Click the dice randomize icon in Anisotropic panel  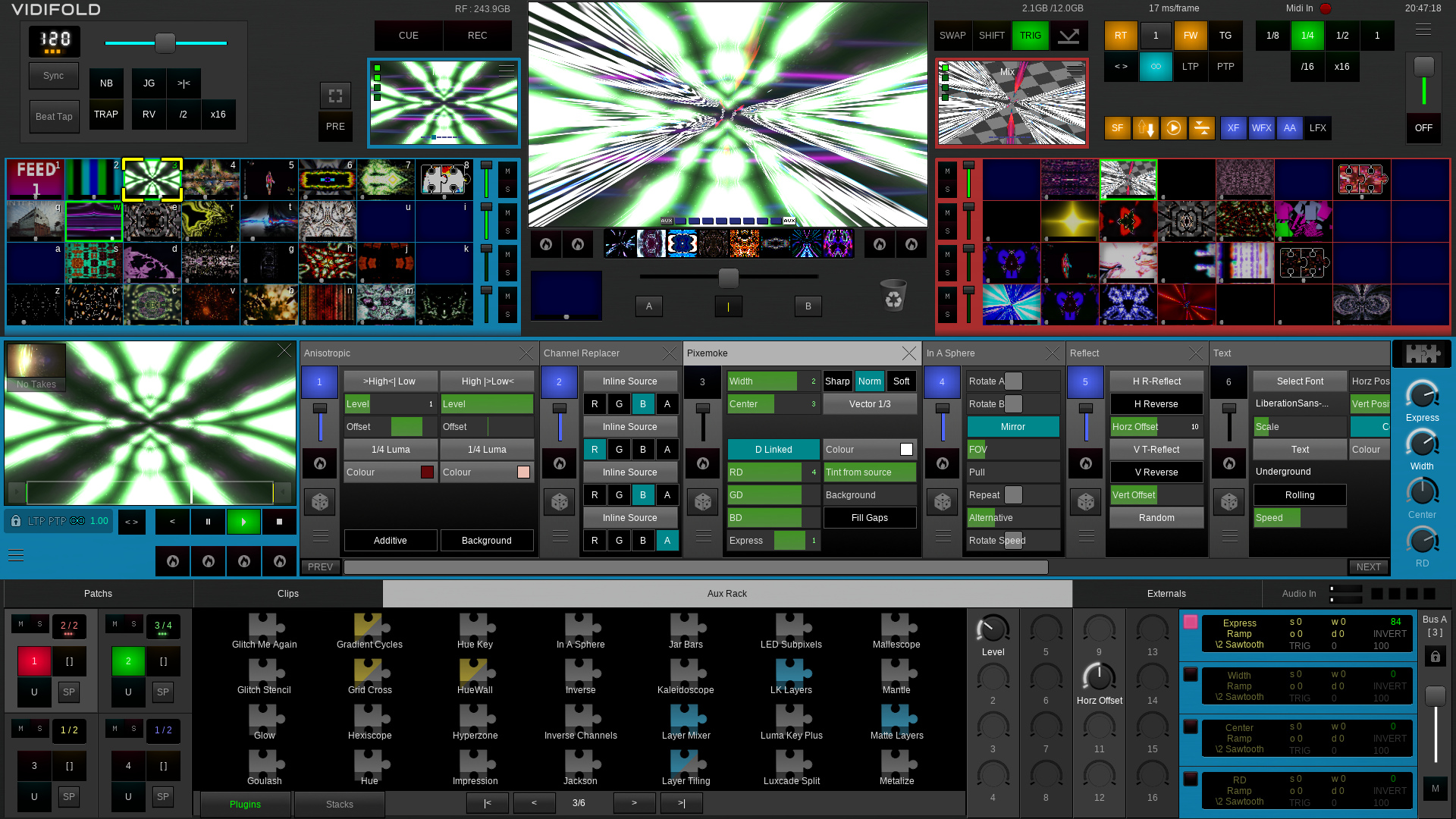(320, 502)
